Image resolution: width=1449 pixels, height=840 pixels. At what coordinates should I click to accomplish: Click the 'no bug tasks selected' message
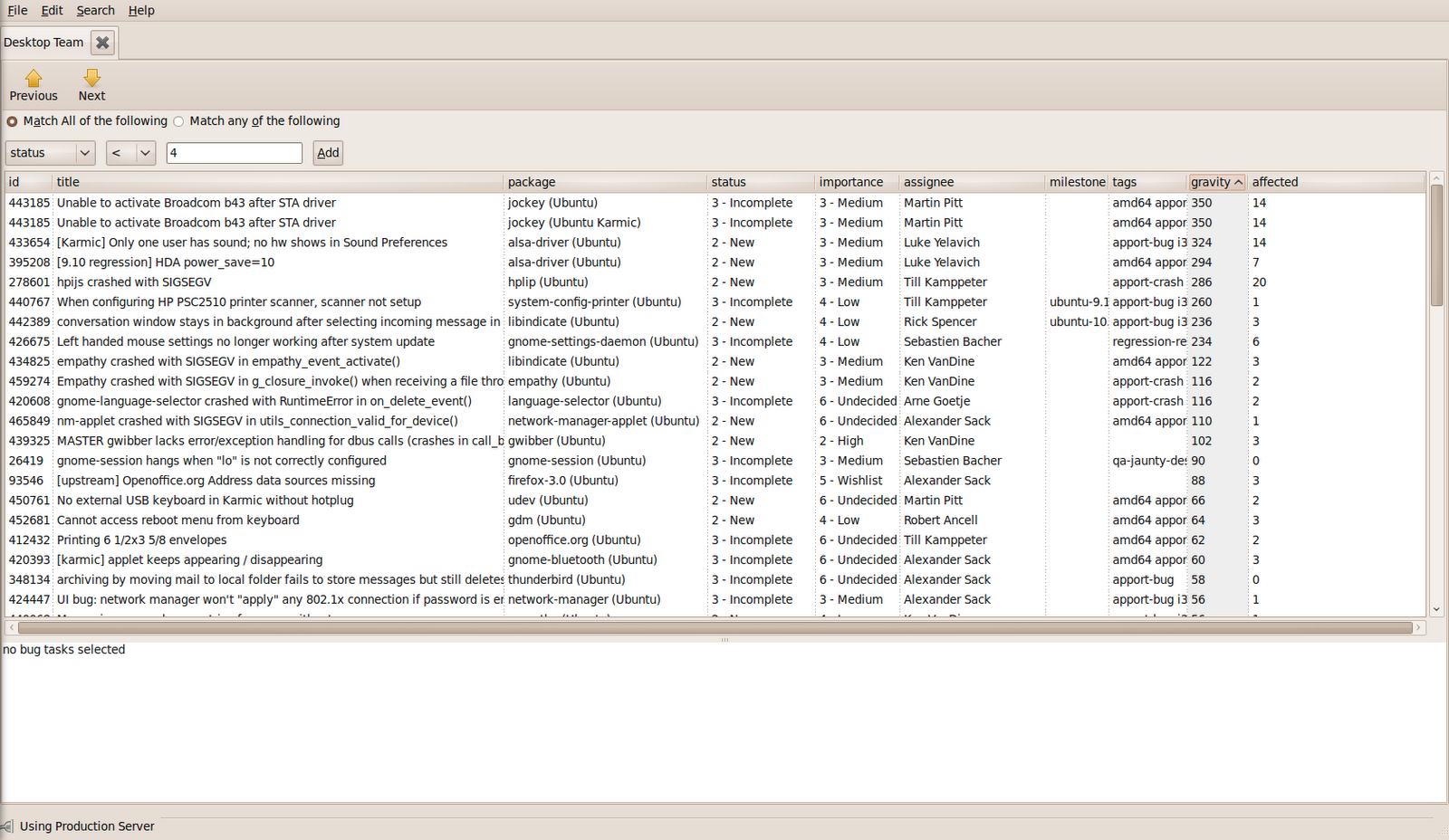pos(64,650)
